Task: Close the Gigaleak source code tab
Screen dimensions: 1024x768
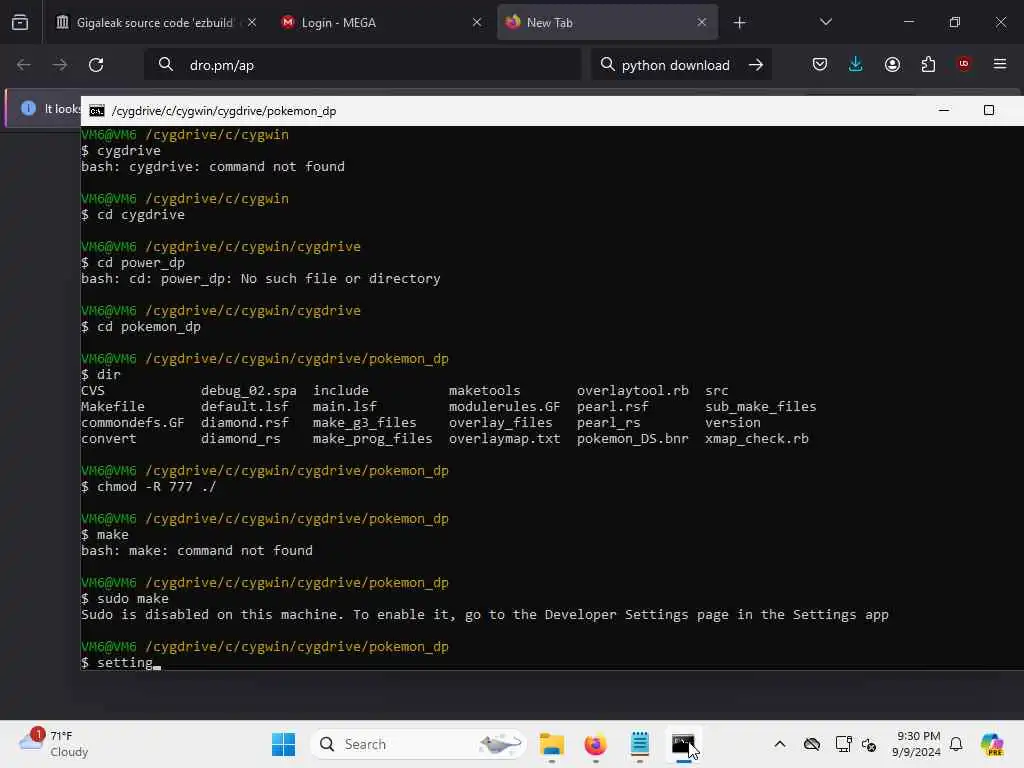Action: click(x=252, y=22)
